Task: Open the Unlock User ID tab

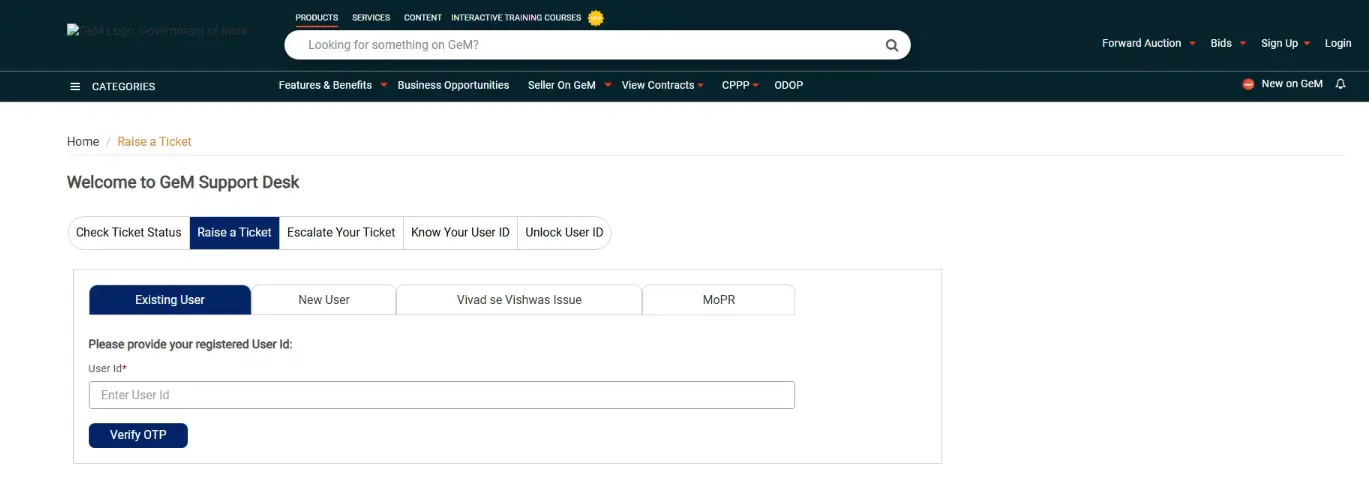Action: (564, 232)
